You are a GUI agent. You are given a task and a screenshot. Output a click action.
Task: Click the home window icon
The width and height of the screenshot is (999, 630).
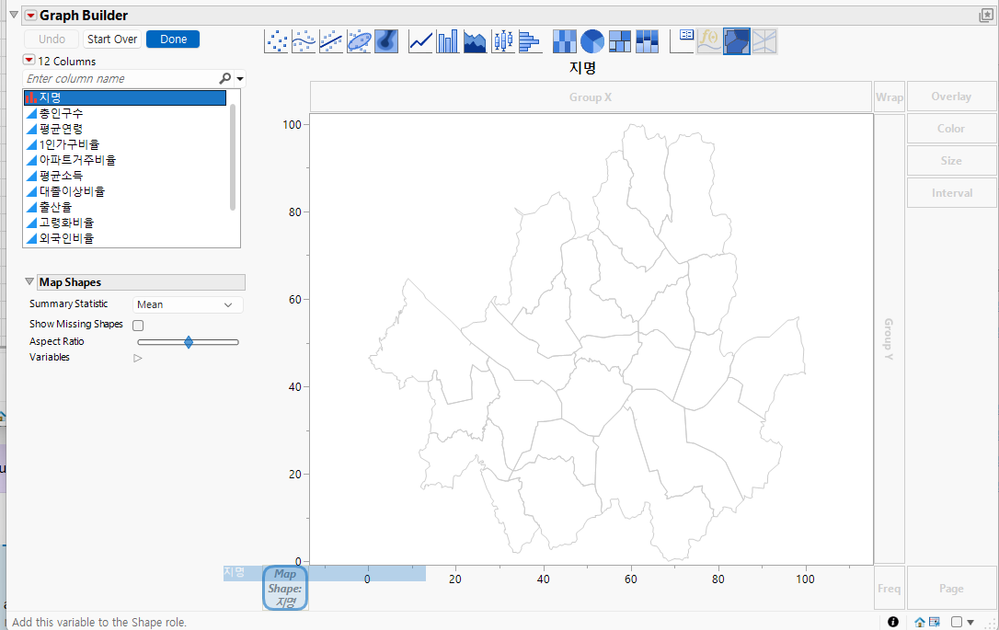(920, 622)
